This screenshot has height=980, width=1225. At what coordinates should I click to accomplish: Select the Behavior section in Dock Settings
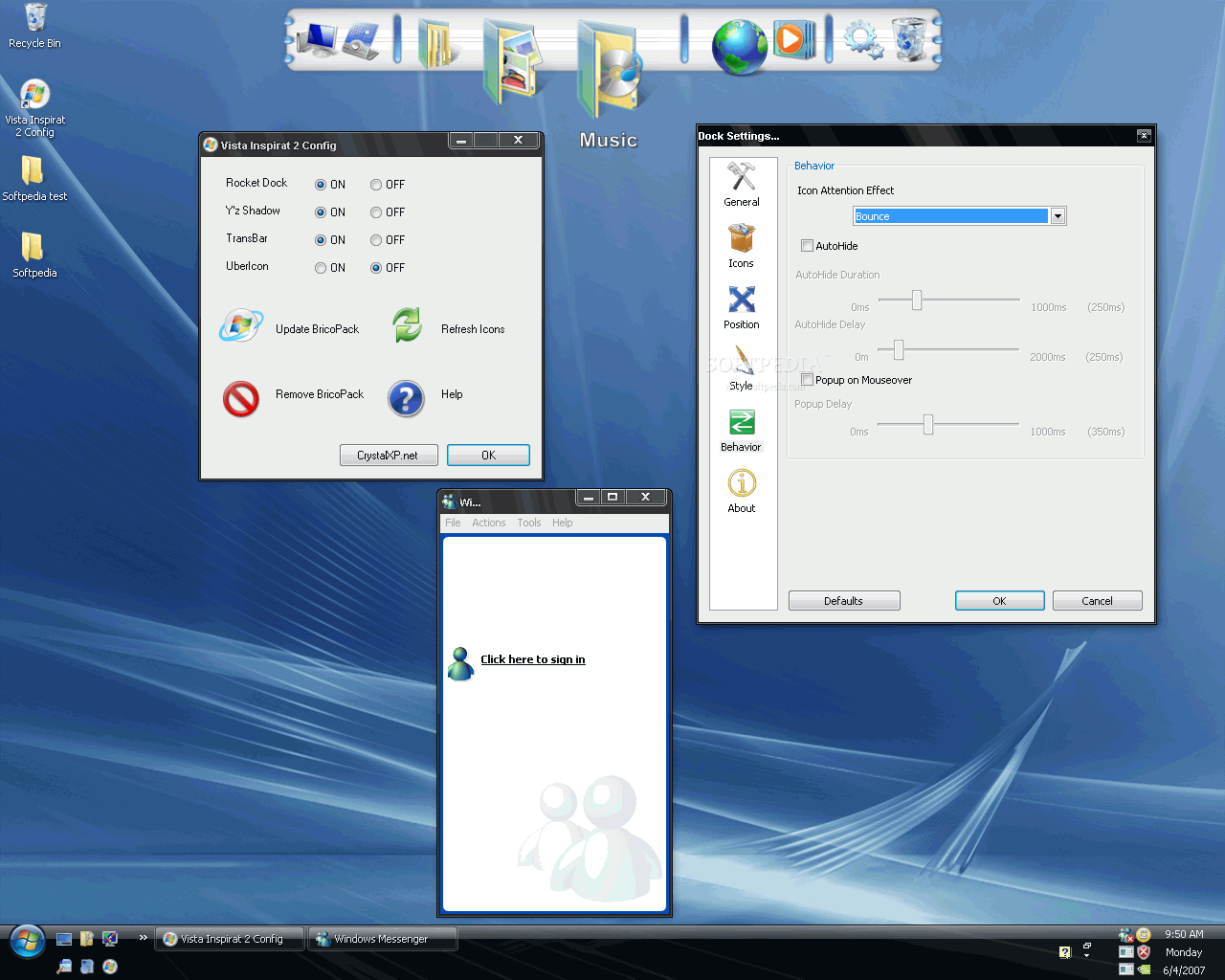pyautogui.click(x=742, y=430)
